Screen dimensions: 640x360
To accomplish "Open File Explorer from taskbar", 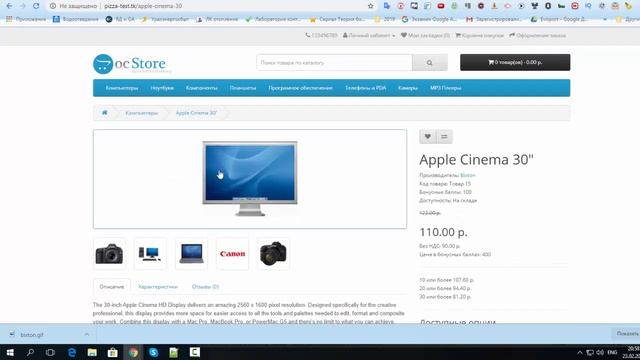I will [x=92, y=352].
